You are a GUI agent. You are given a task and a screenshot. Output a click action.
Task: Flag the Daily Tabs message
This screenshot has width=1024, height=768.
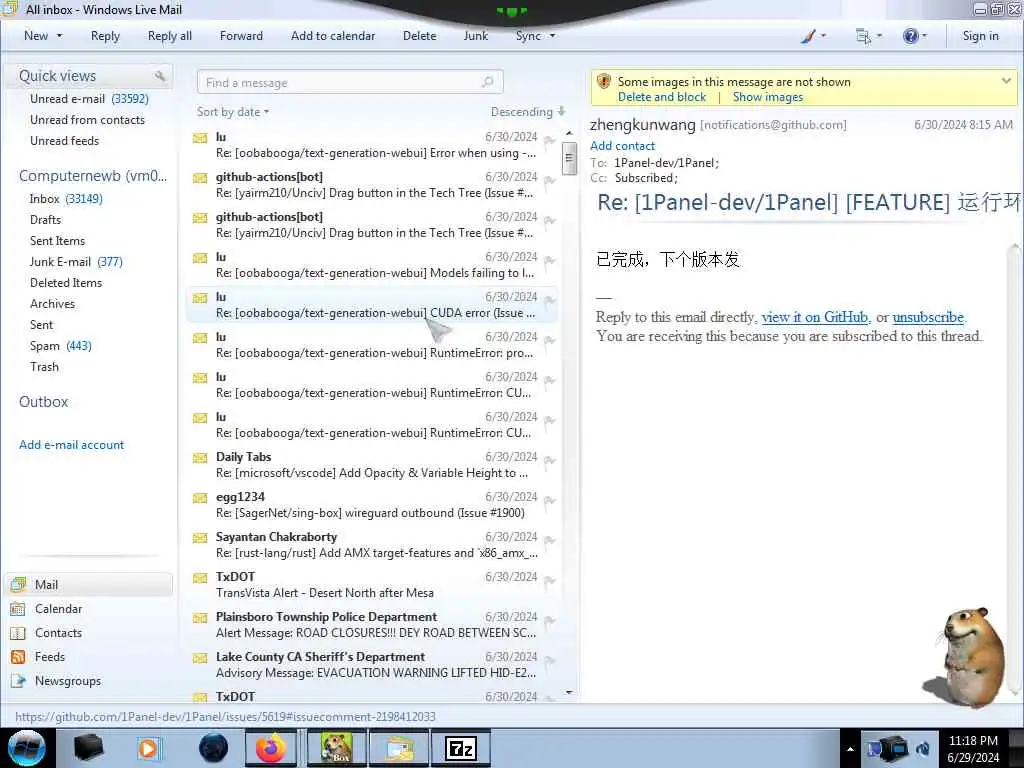pos(549,460)
